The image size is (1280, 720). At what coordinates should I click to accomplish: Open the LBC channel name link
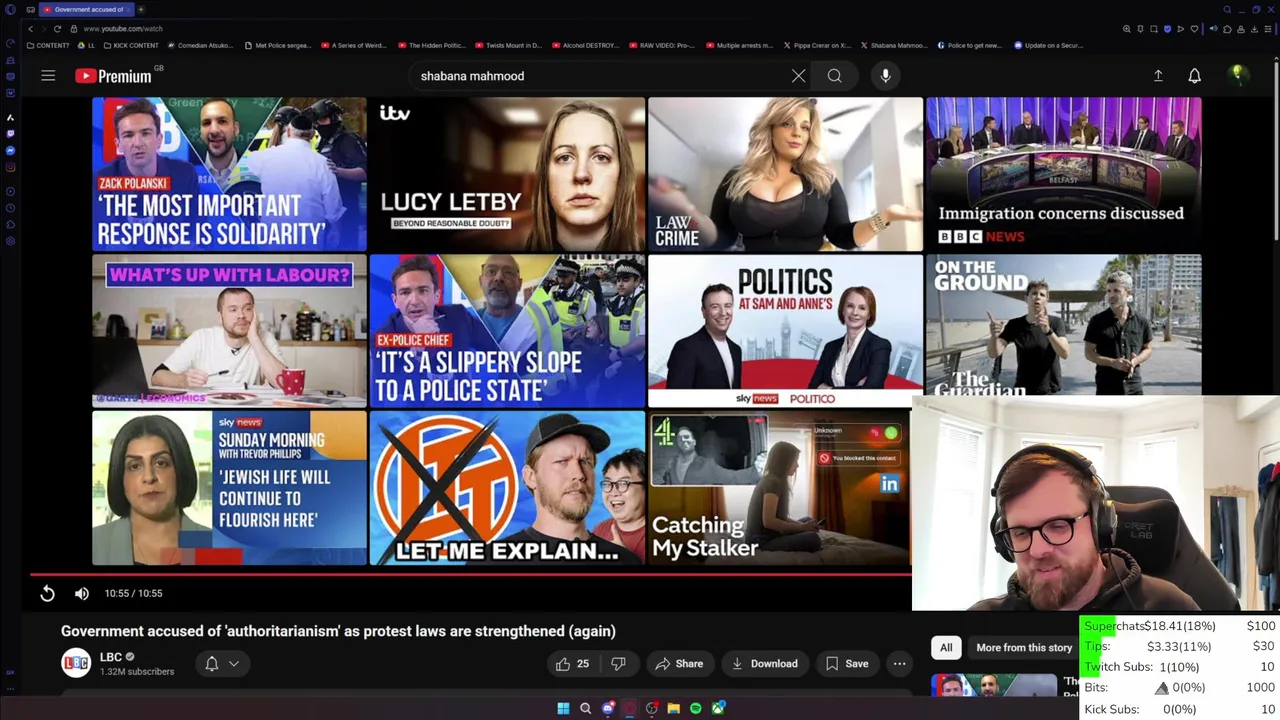(x=111, y=657)
